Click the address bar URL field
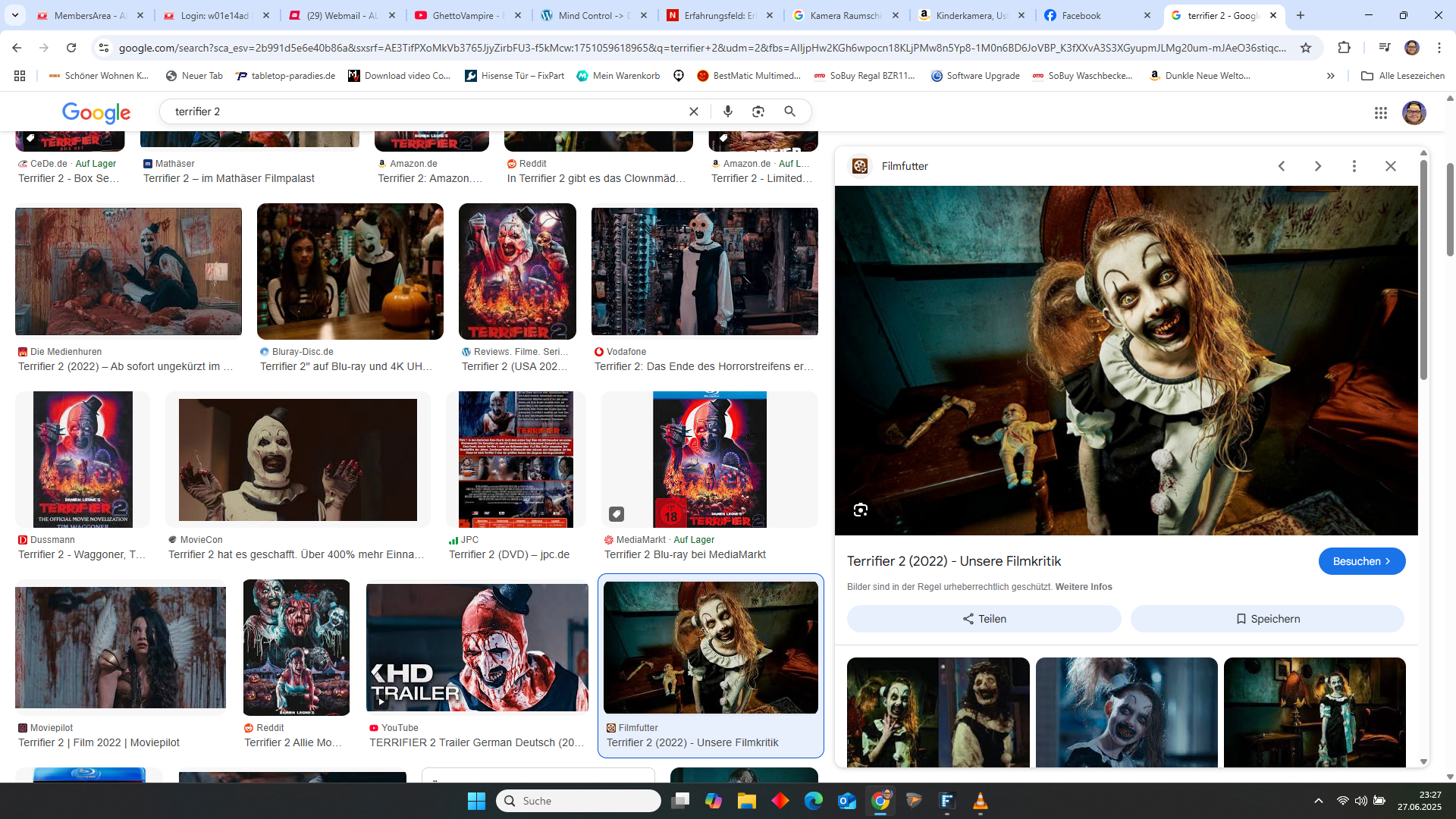The image size is (1456, 819). 701,48
